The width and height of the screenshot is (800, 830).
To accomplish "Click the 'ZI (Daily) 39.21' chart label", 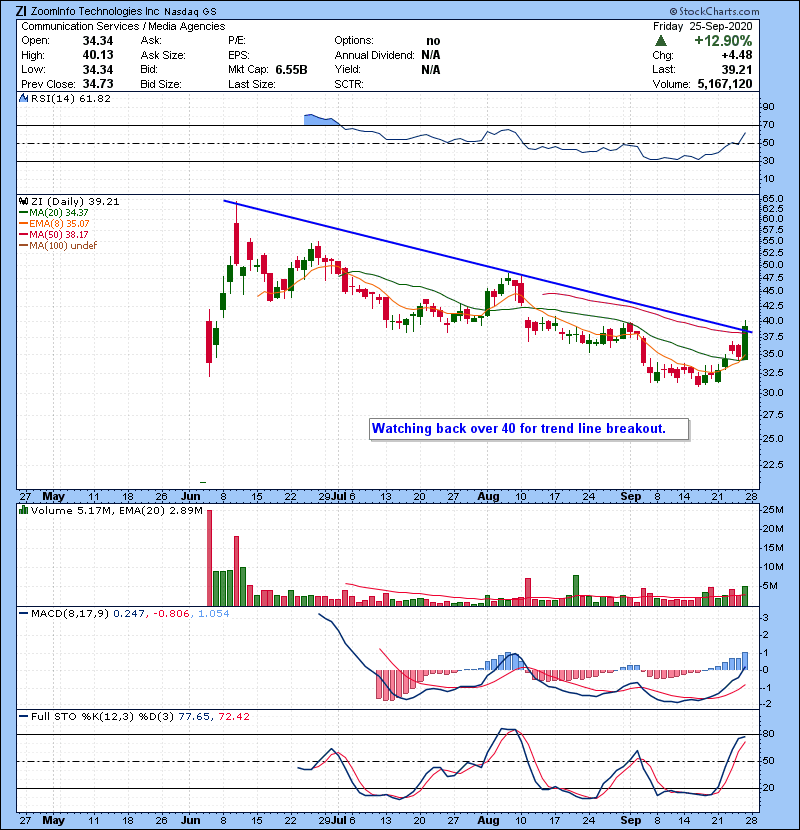I will tap(75, 202).
